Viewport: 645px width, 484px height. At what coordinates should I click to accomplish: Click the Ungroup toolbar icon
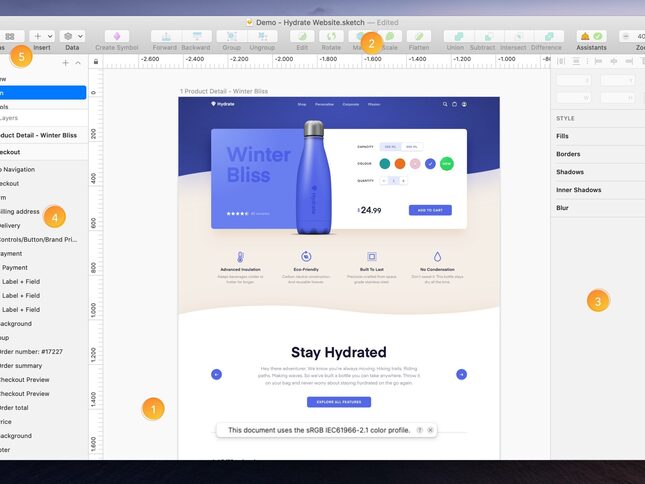262,37
